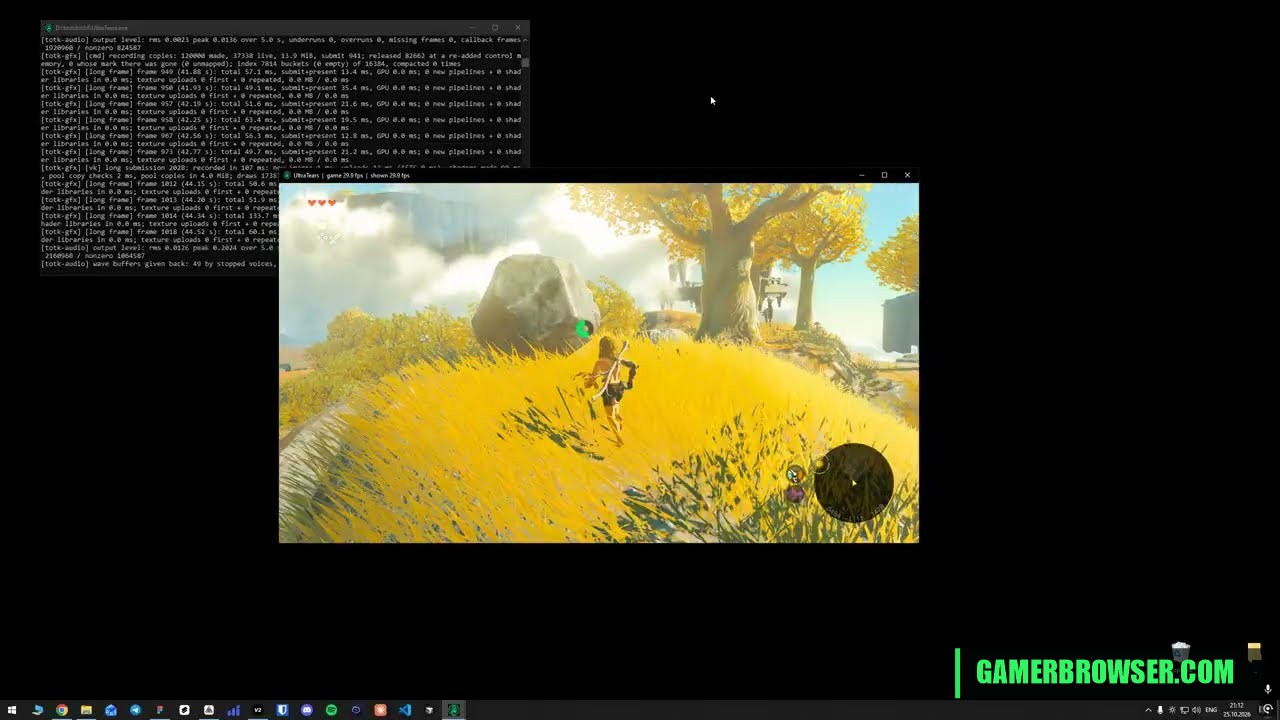Viewport: 1280px width, 720px height.
Task: Click the console scrollbar's up arrow
Action: pos(525,40)
